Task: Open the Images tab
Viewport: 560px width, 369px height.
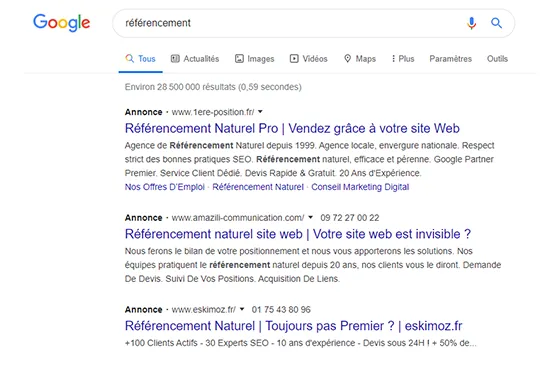Action: click(254, 59)
